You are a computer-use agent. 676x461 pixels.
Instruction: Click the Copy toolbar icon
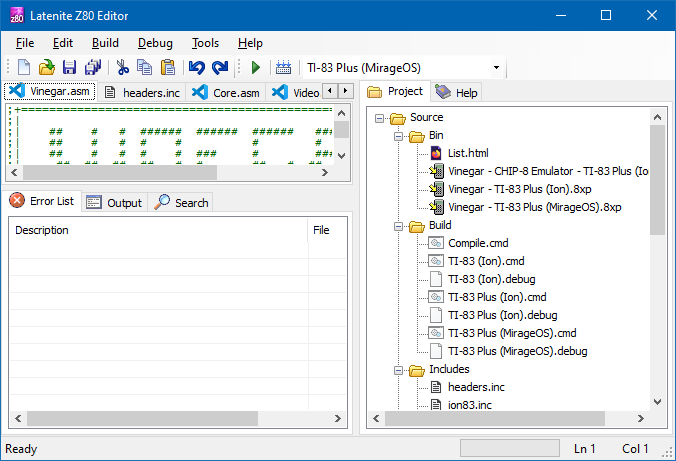144,68
